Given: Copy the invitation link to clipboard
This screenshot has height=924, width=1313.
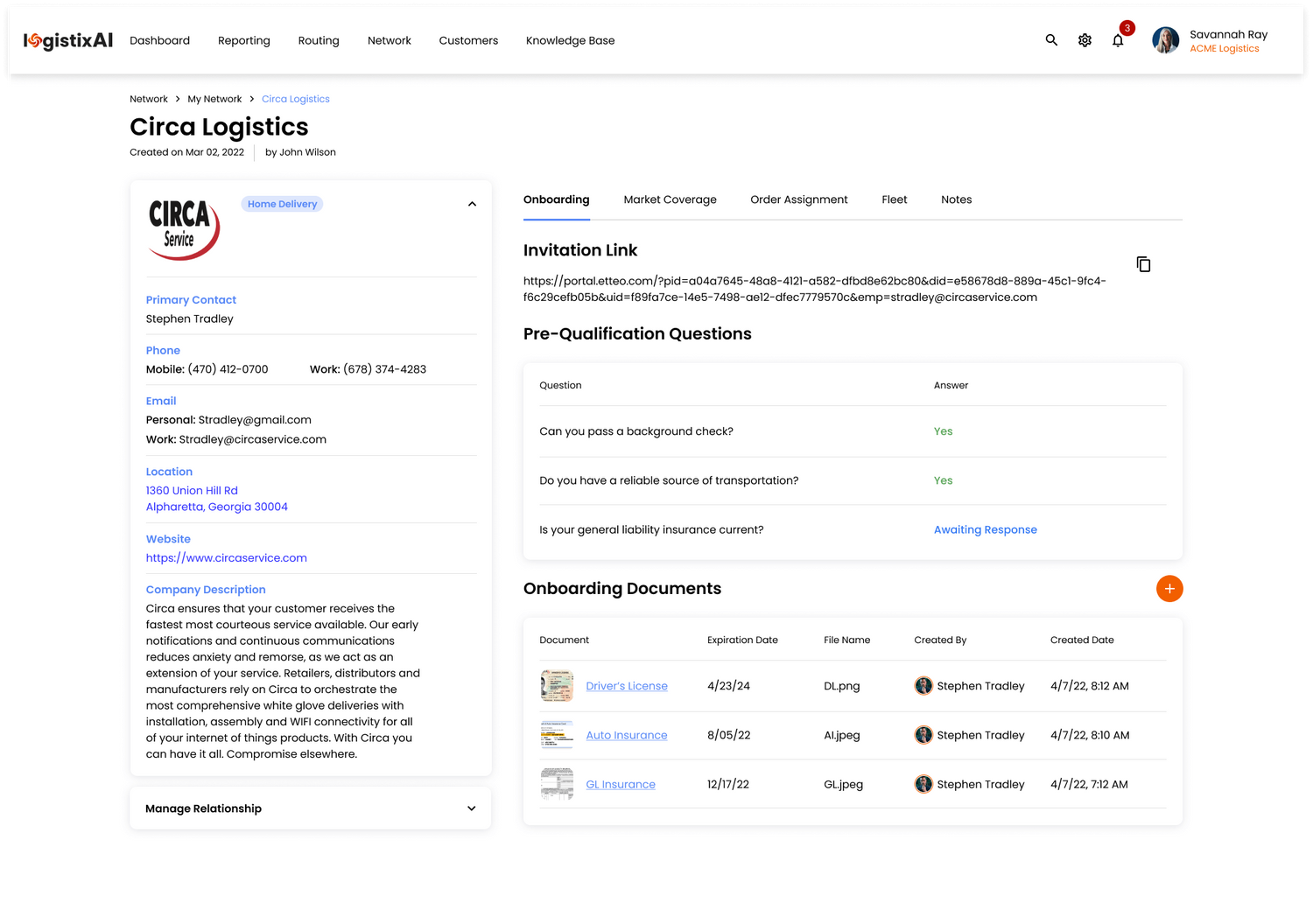Looking at the screenshot, I should point(1143,264).
